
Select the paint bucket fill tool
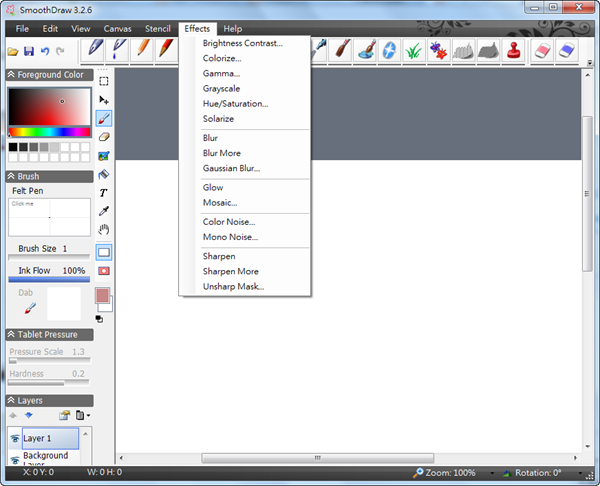click(x=104, y=174)
